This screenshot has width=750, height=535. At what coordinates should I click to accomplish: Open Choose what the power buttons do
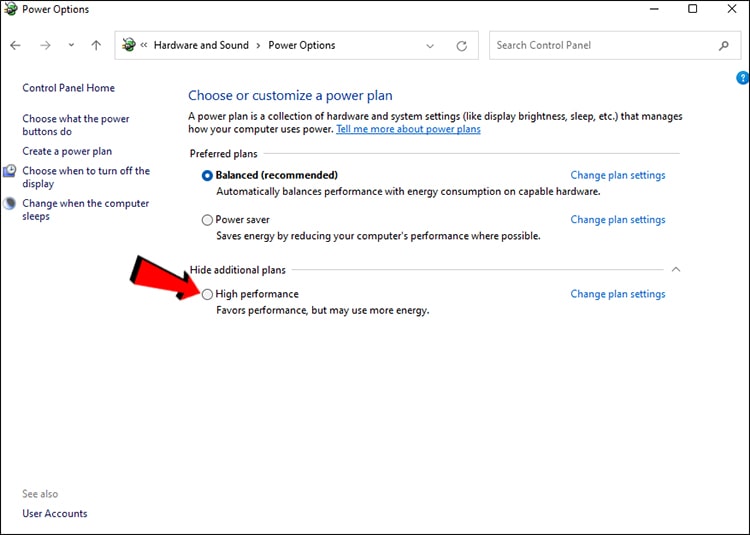click(76, 125)
